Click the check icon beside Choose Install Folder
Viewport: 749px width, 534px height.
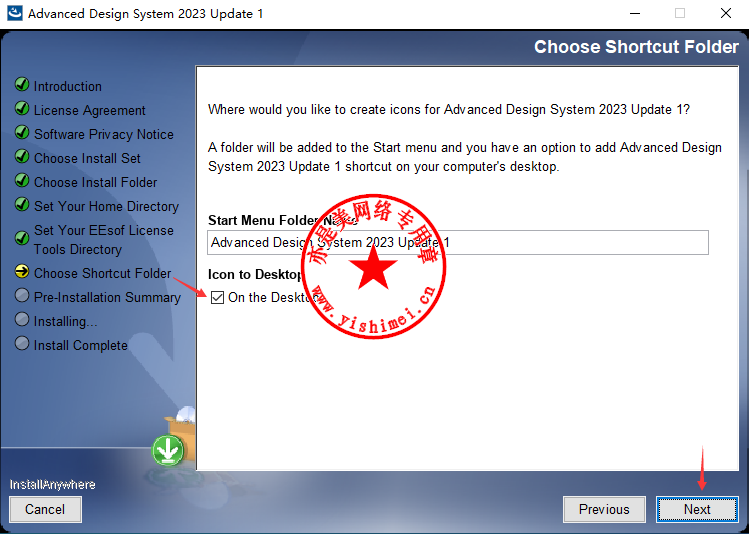[22, 181]
